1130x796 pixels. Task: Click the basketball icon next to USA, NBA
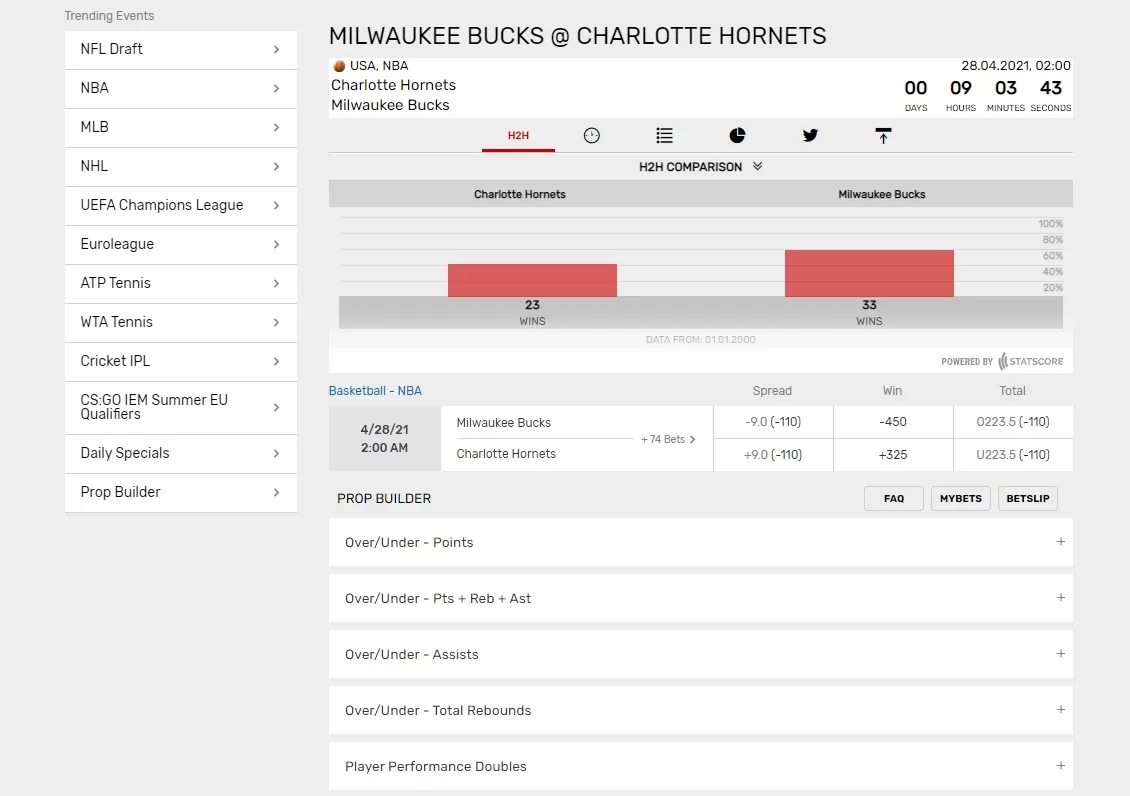pos(339,66)
